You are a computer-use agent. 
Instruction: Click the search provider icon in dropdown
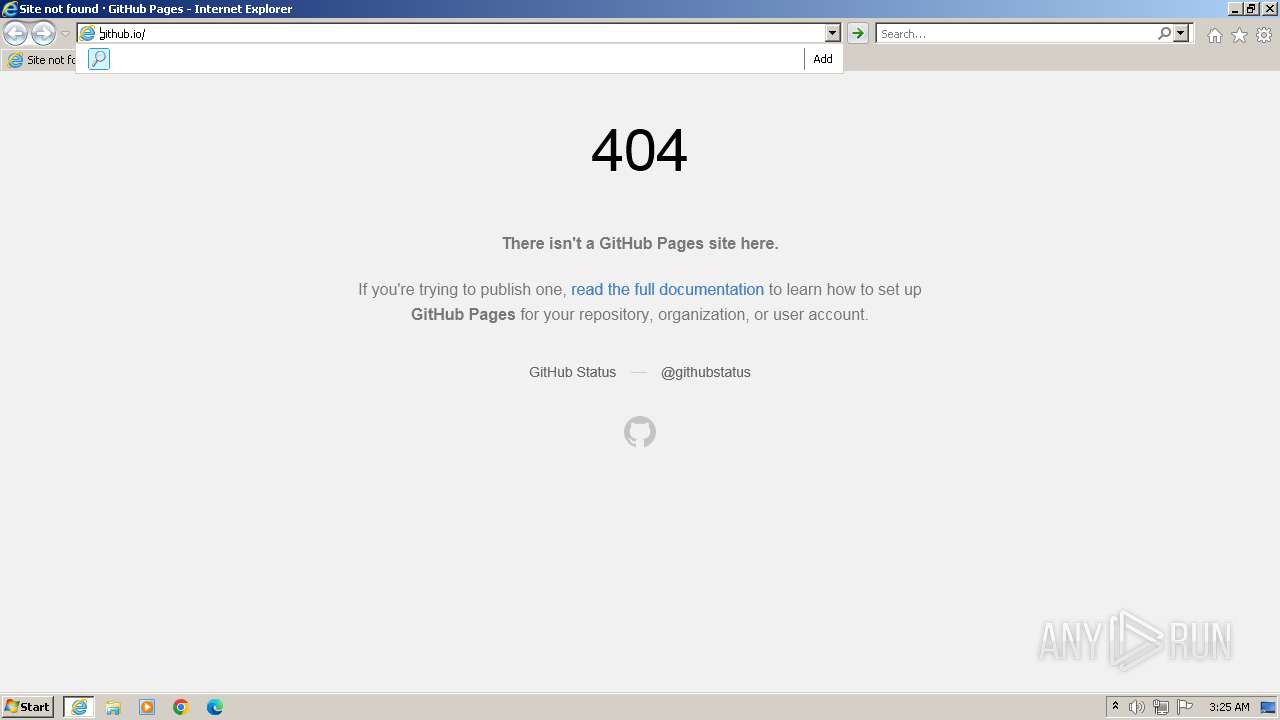pyautogui.click(x=98, y=59)
